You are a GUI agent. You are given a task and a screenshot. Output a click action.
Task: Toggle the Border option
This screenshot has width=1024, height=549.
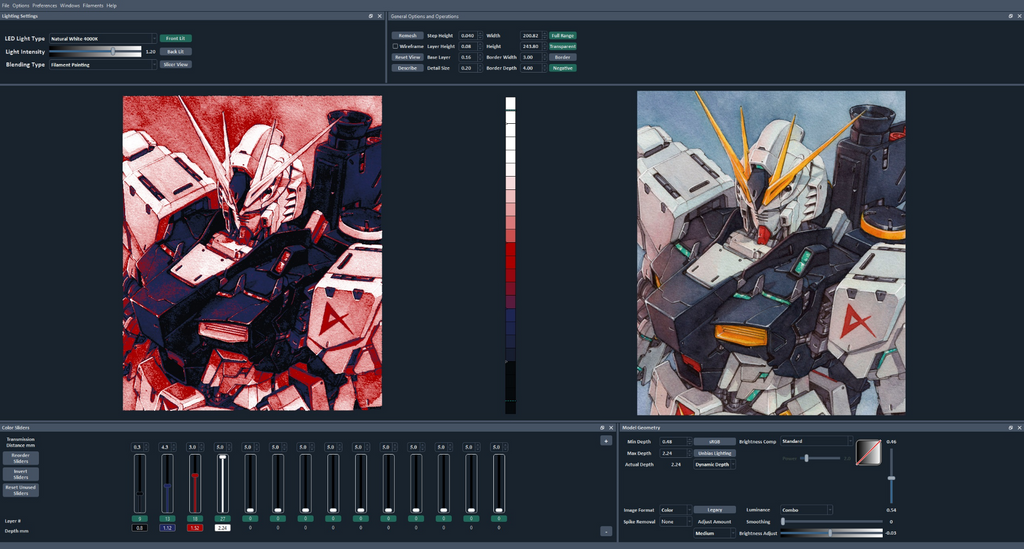562,57
